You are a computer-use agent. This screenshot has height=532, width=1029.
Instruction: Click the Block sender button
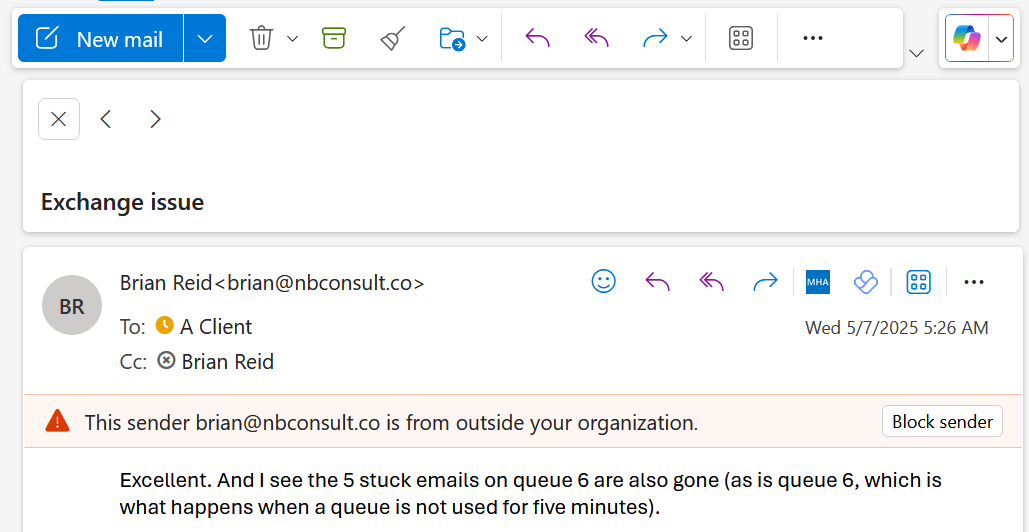942,421
